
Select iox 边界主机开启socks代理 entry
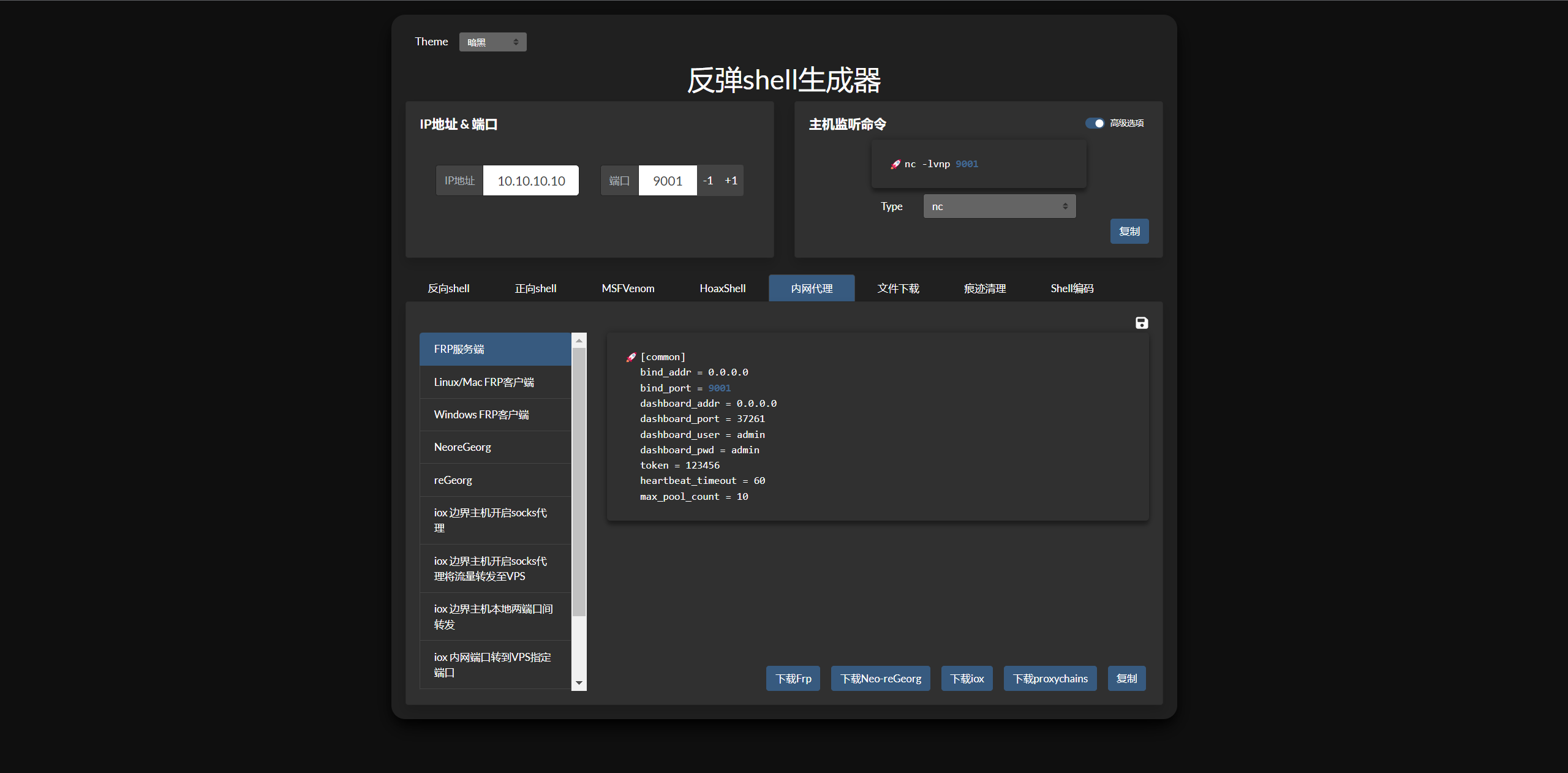[x=496, y=520]
